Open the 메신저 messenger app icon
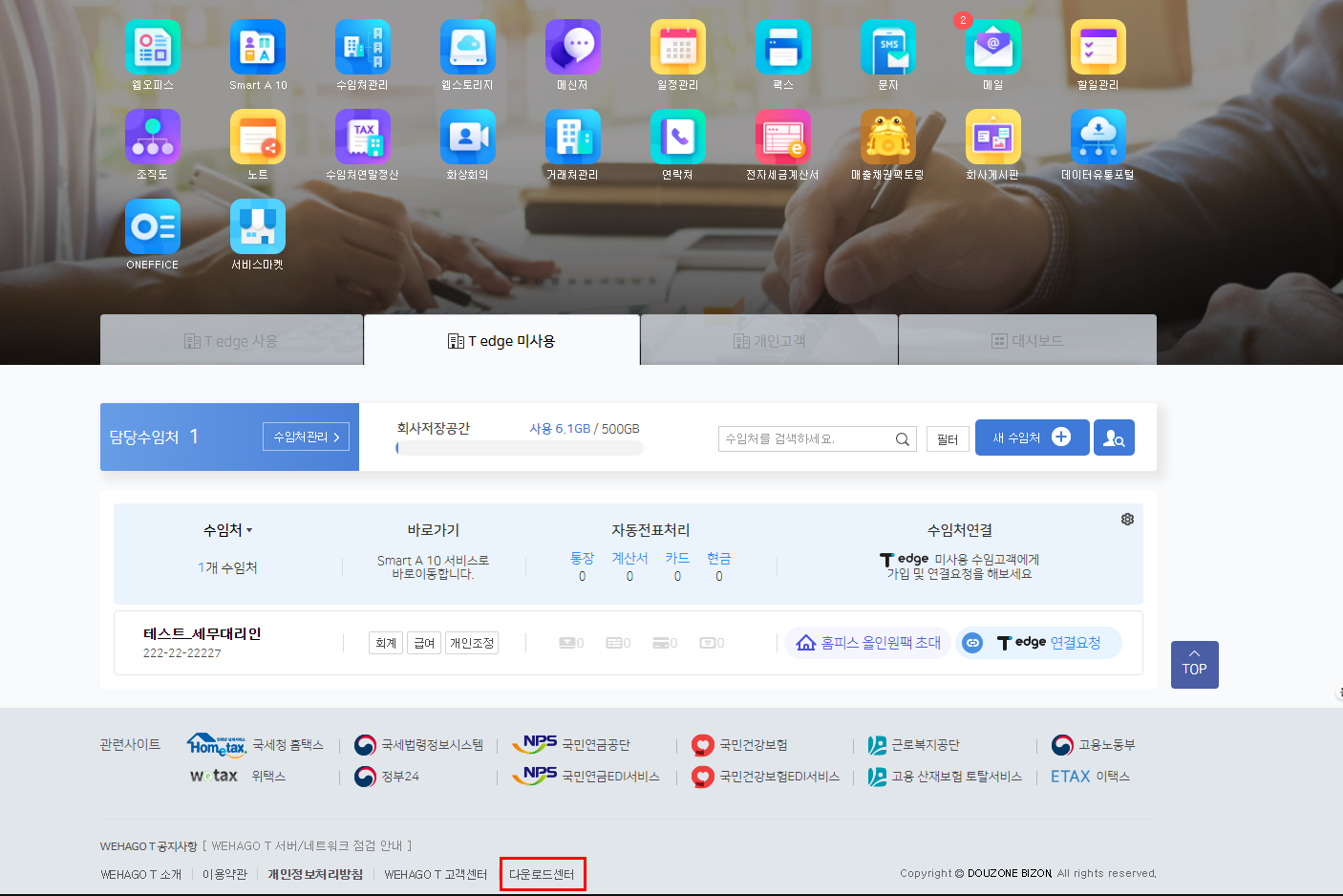The image size is (1343, 896). click(572, 48)
